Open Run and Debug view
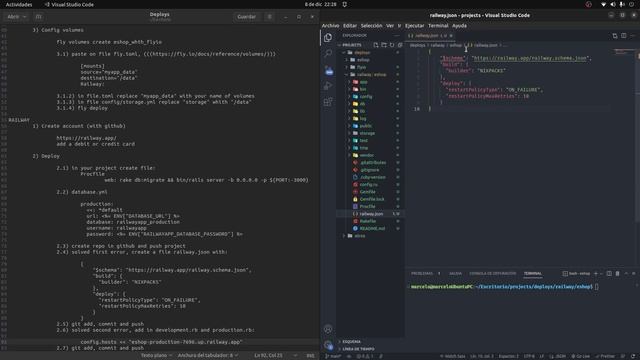The height and width of the screenshot is (360, 640). point(328,86)
